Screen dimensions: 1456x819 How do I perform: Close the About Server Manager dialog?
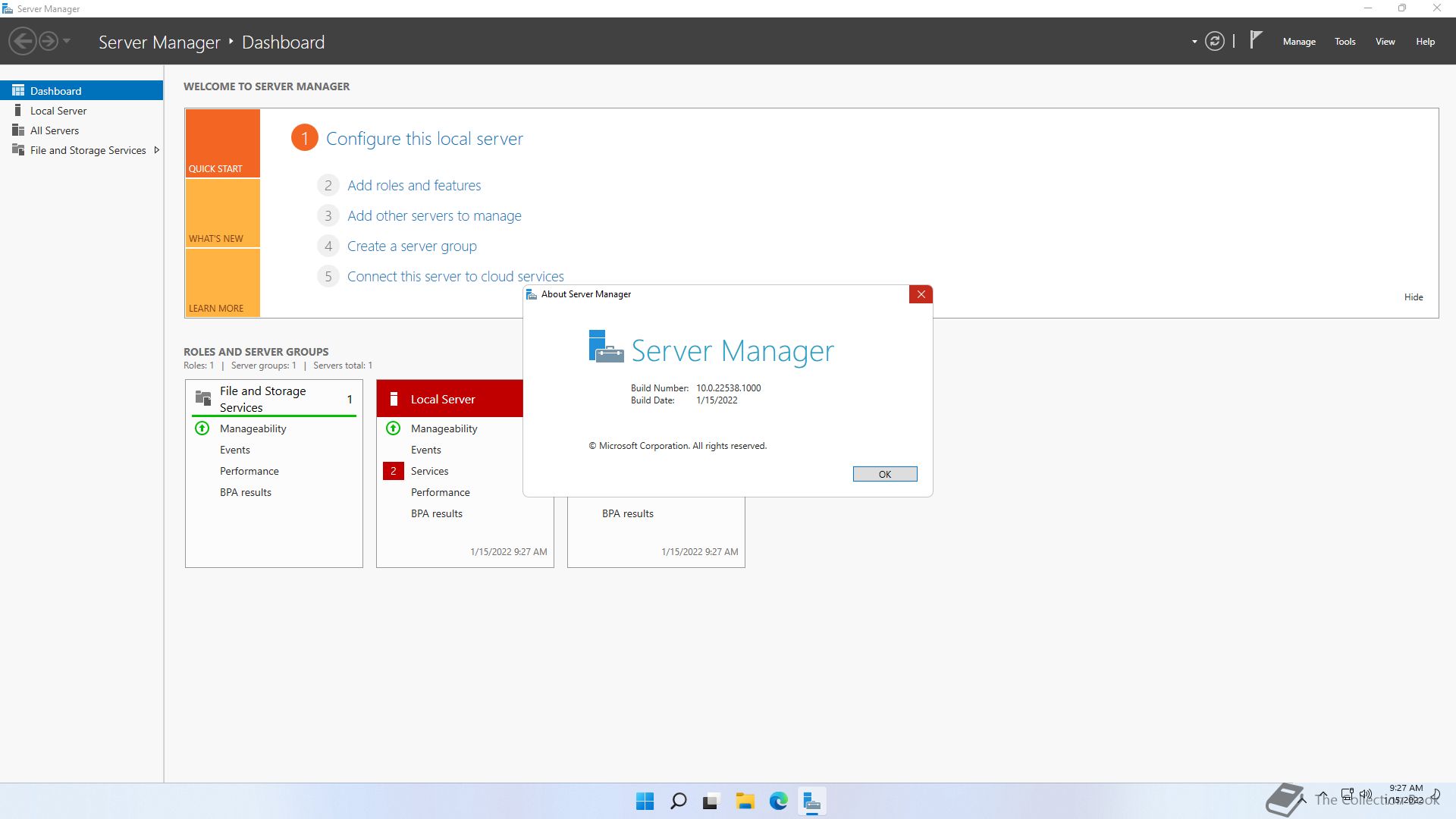click(921, 294)
